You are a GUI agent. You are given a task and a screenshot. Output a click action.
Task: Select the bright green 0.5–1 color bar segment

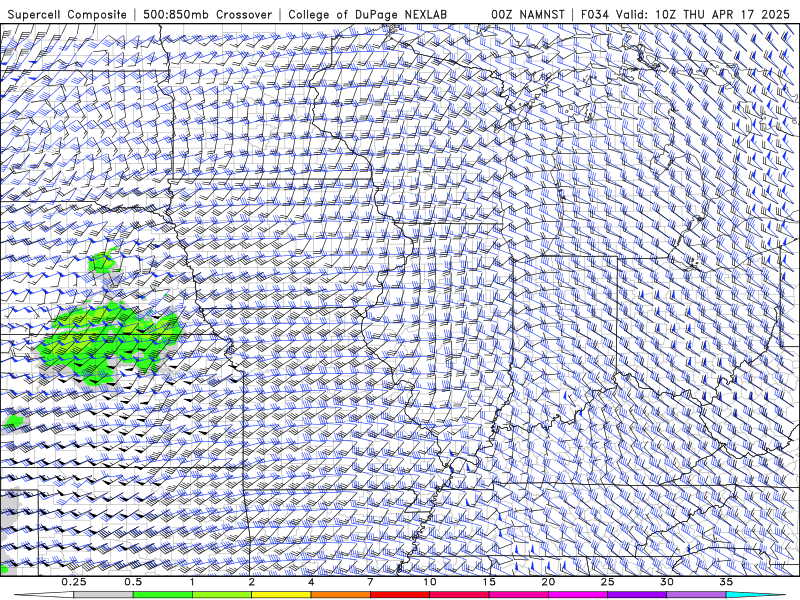(x=162, y=595)
